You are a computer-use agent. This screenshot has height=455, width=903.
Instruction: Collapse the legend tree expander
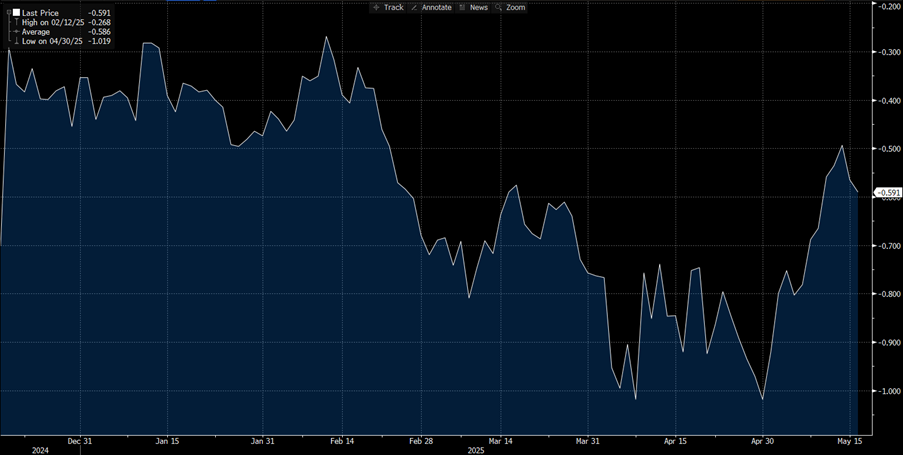pyautogui.click(x=6, y=13)
